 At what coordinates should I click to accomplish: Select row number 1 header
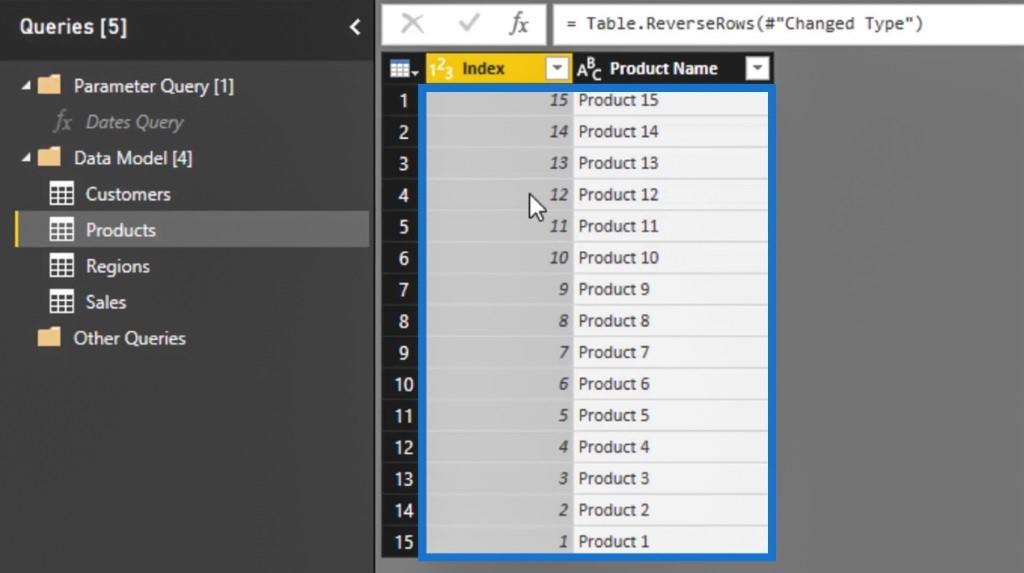click(x=404, y=101)
